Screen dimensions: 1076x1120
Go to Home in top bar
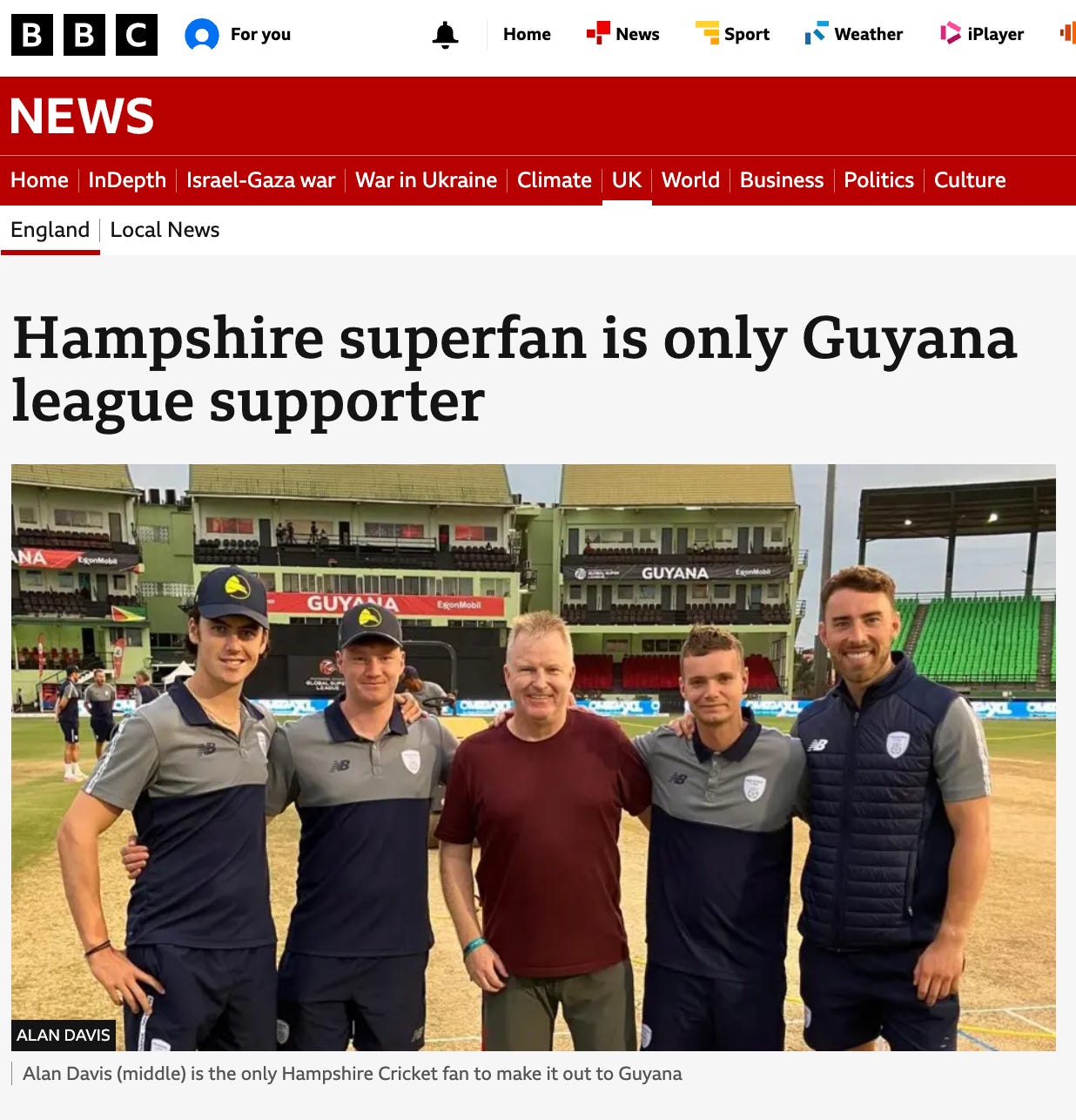527,35
